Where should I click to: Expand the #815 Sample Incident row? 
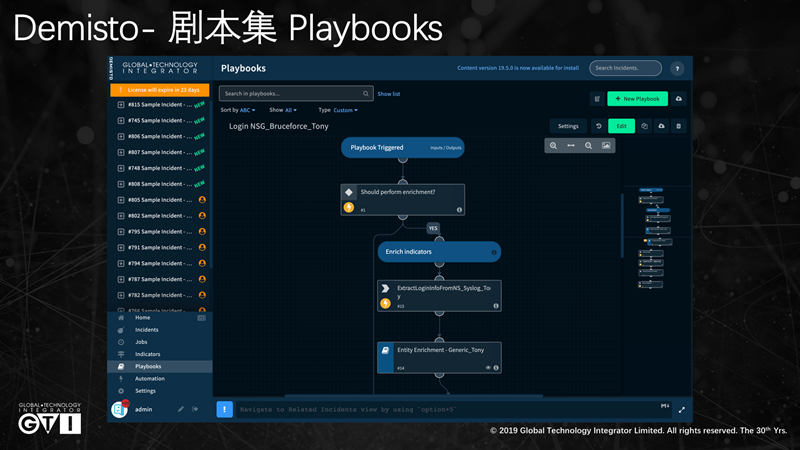121,105
